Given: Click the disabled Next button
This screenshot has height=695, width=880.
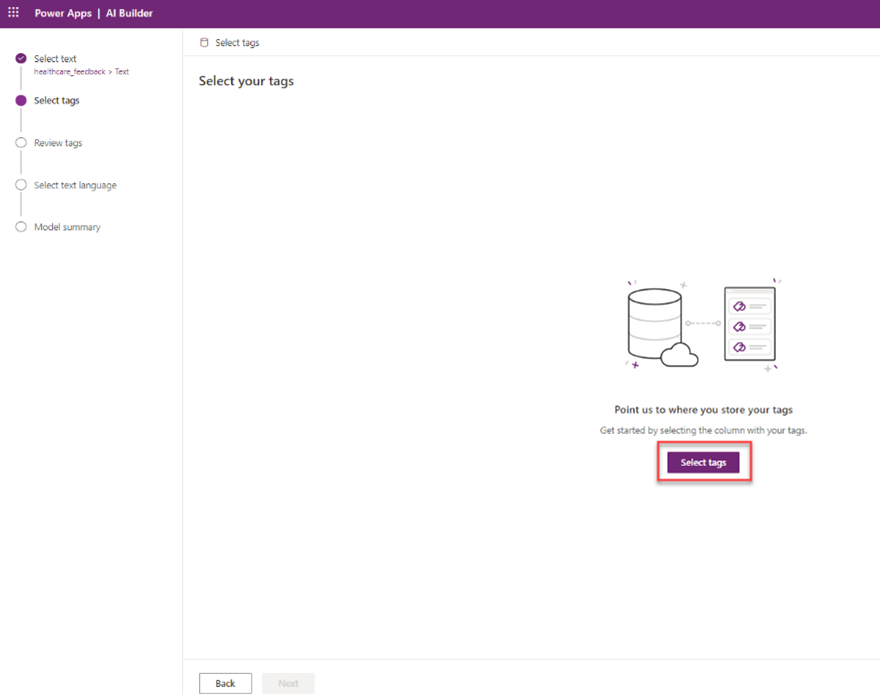Looking at the screenshot, I should point(288,683).
